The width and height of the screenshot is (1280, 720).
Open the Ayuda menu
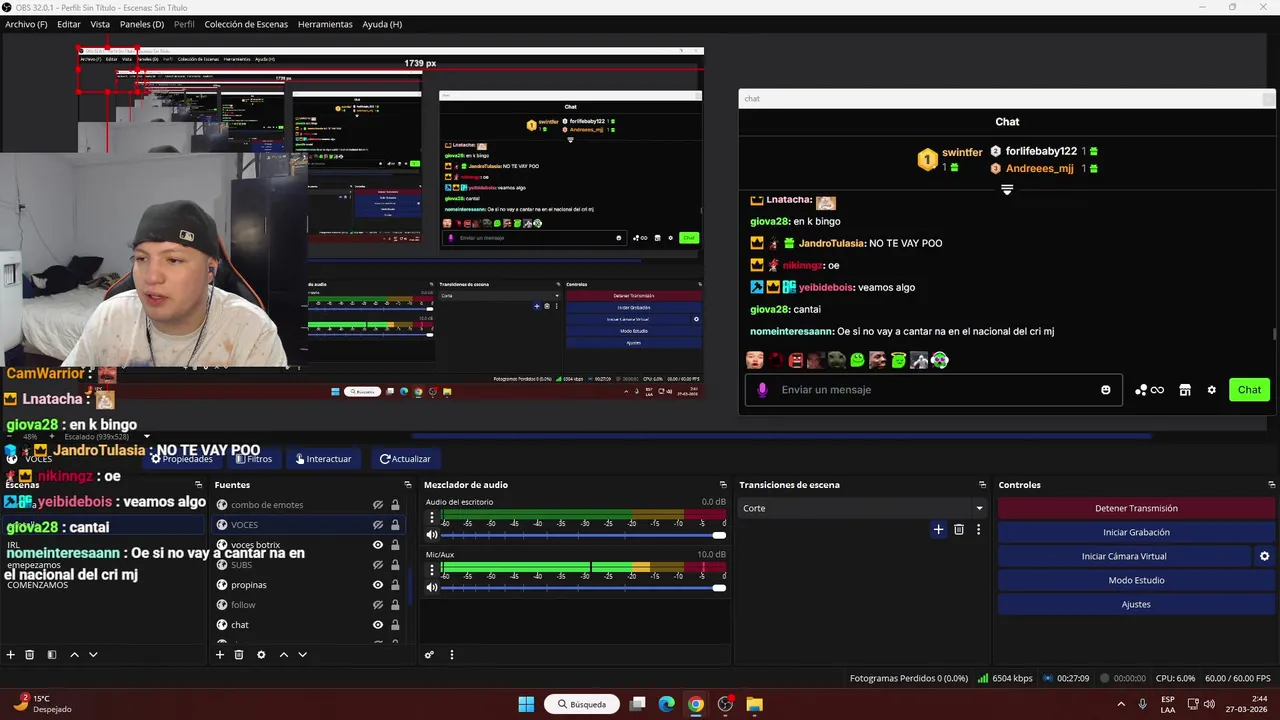[382, 24]
